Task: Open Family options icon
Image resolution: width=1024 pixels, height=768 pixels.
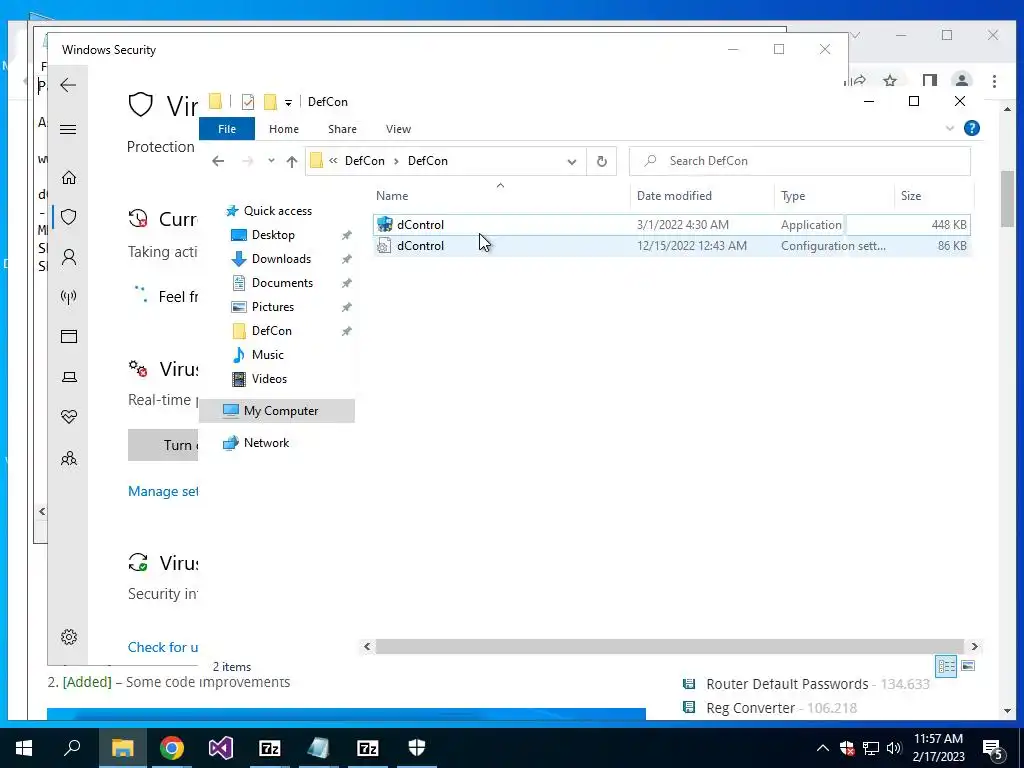Action: 69,458
